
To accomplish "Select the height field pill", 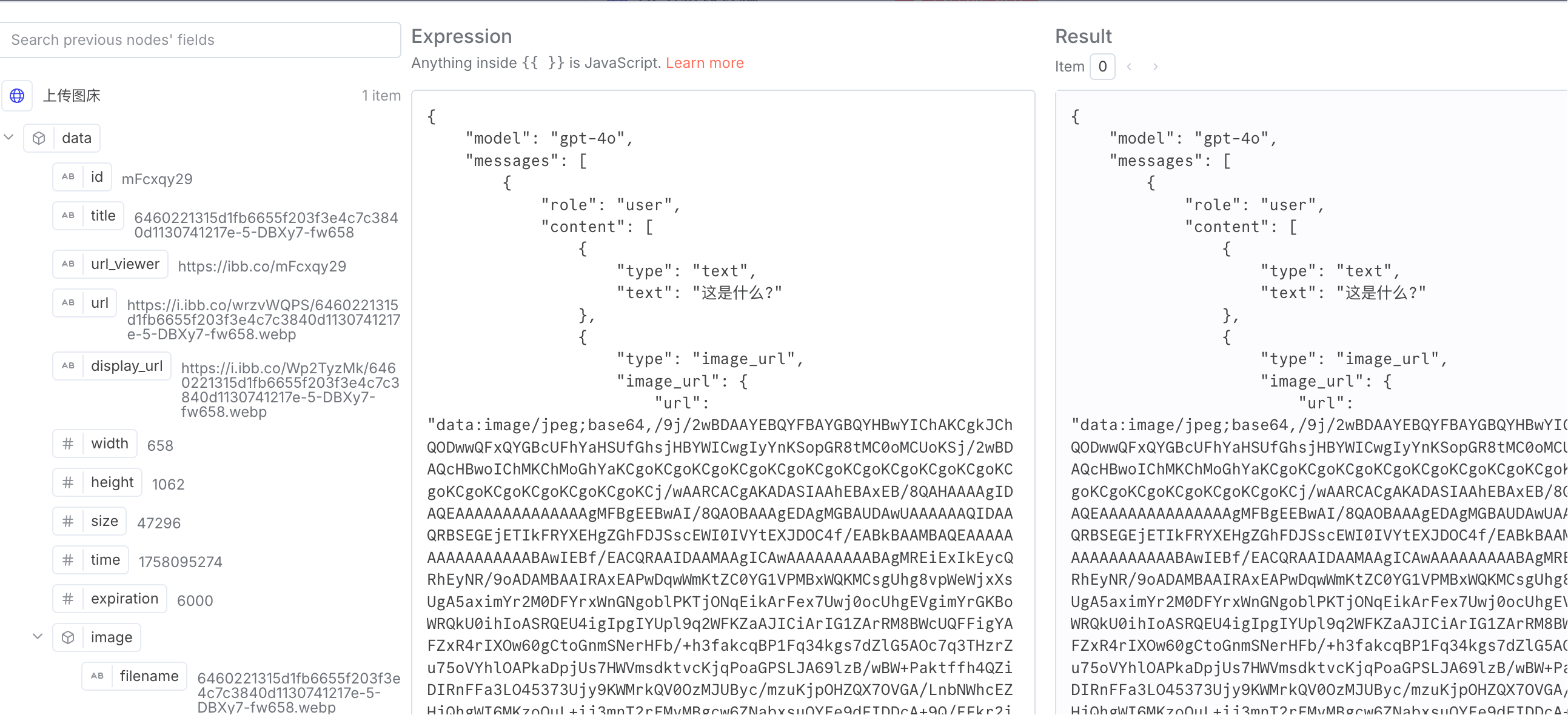I will click(x=98, y=482).
